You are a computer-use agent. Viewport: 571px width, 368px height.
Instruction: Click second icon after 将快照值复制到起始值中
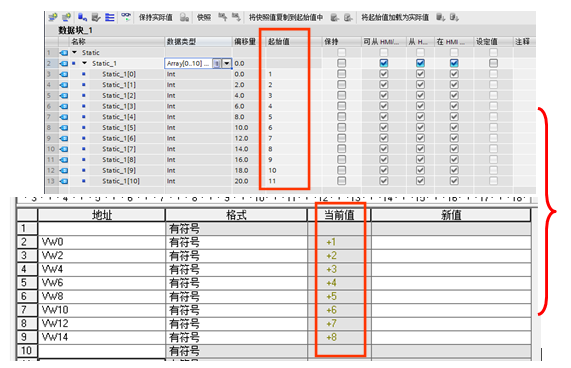[x=348, y=17]
